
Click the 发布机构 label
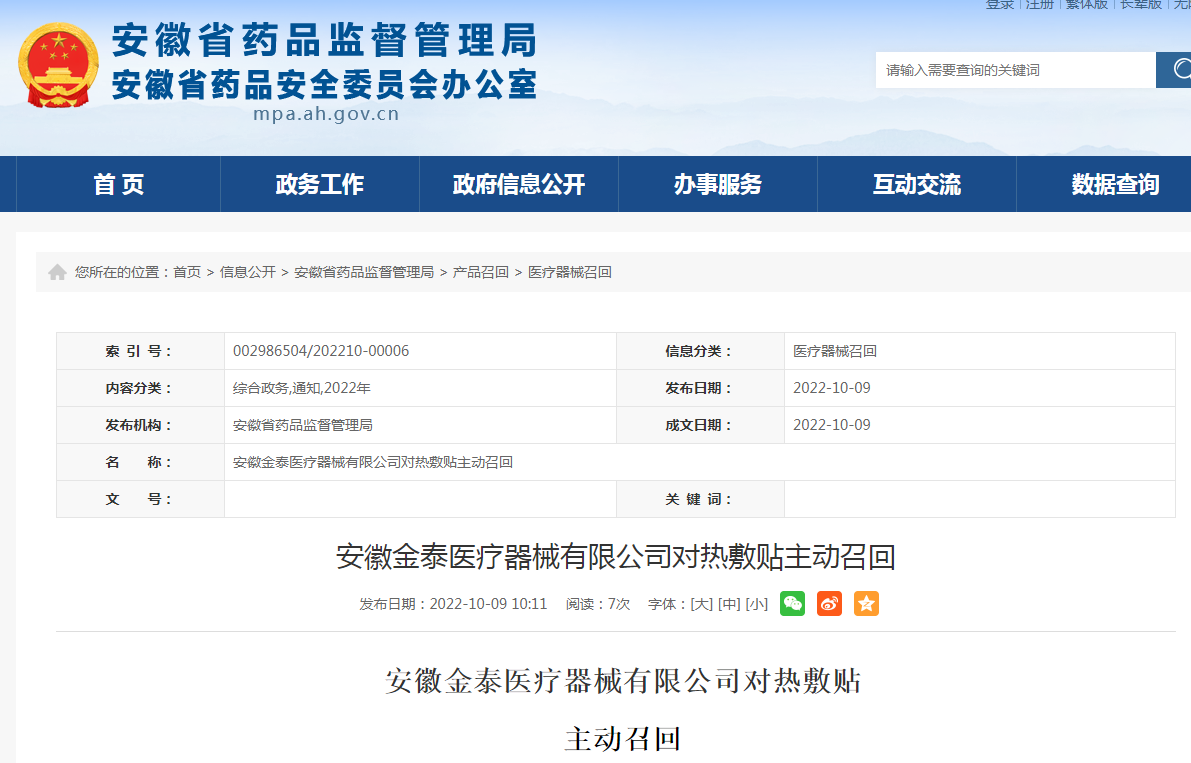pos(140,425)
